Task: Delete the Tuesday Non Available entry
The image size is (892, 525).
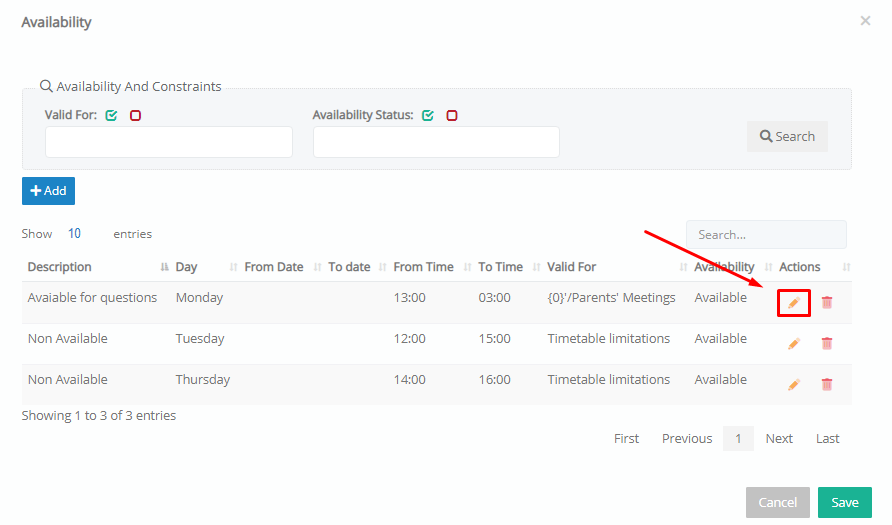Action: [827, 343]
